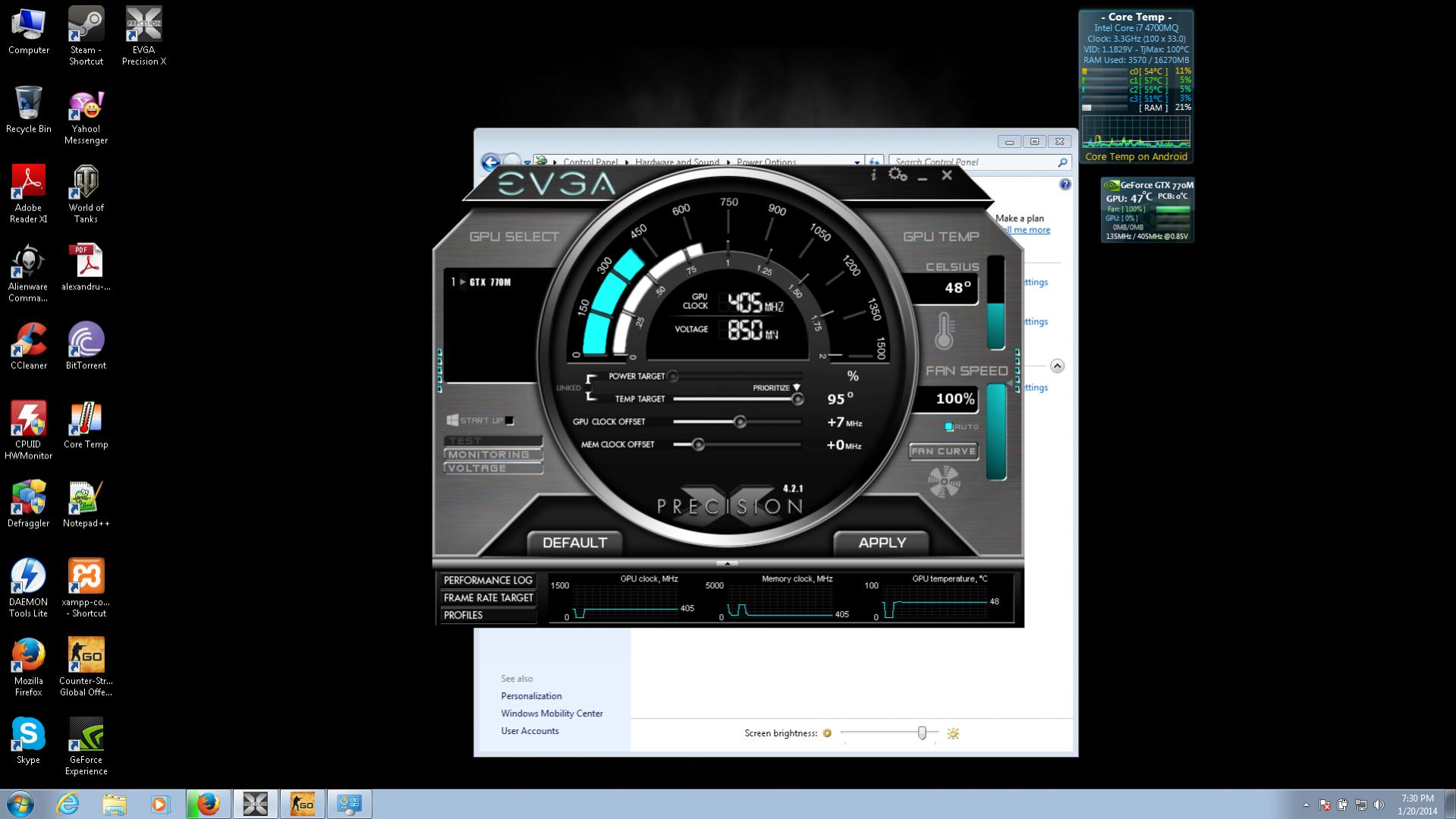This screenshot has width=1456, height=819.
Task: Open Windows Start menu
Action: coord(20,804)
